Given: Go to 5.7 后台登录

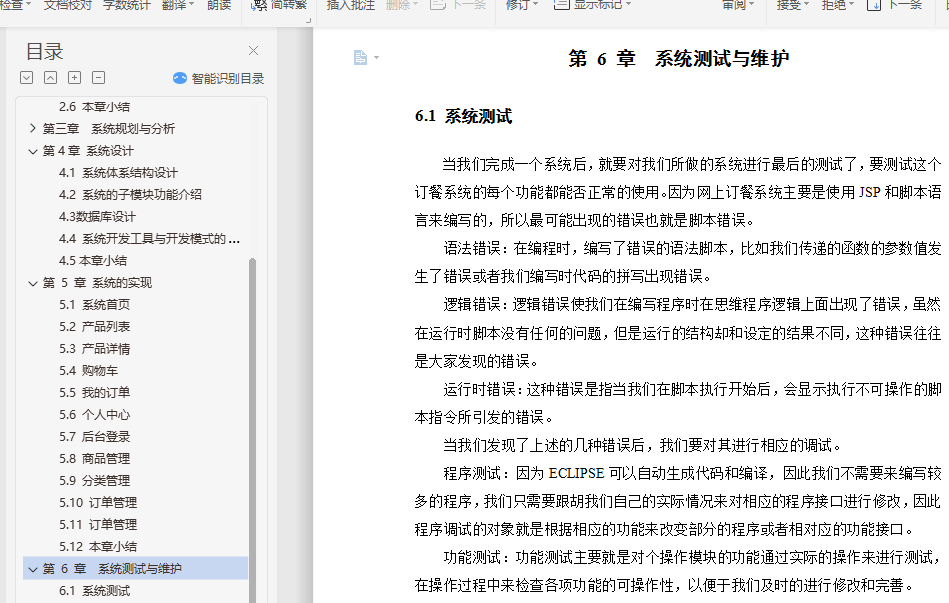Looking at the screenshot, I should [x=94, y=437].
